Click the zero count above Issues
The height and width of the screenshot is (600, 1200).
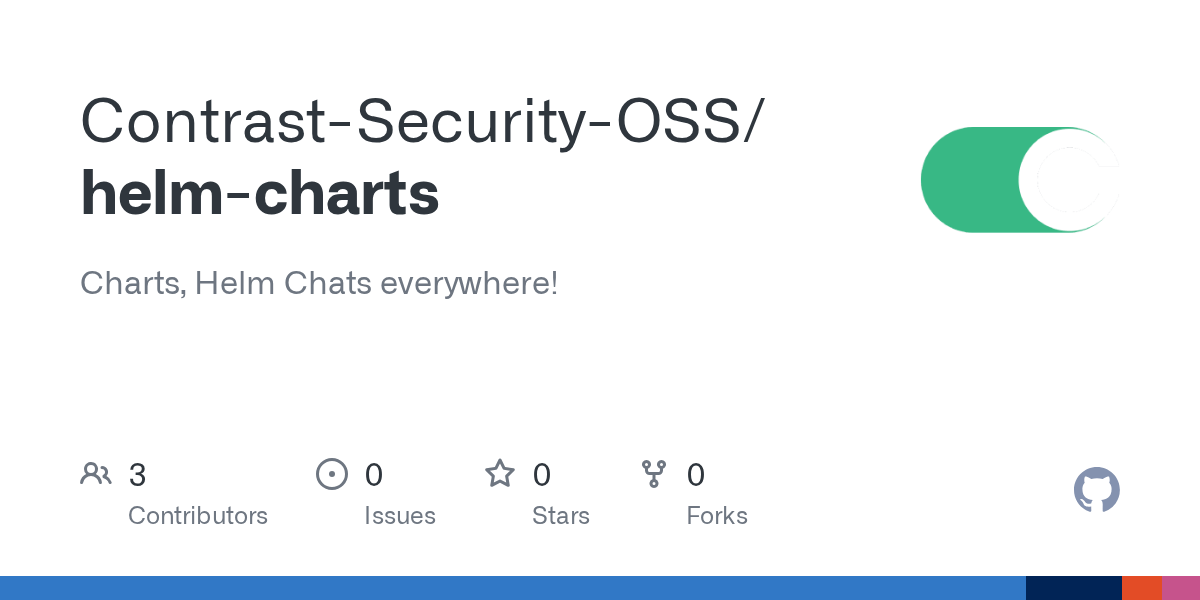click(374, 475)
